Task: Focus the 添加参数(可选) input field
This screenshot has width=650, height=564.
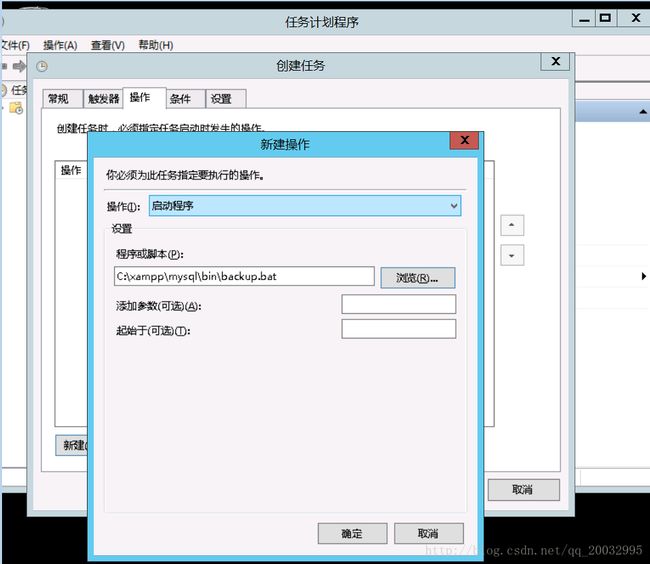Action: pyautogui.click(x=398, y=304)
